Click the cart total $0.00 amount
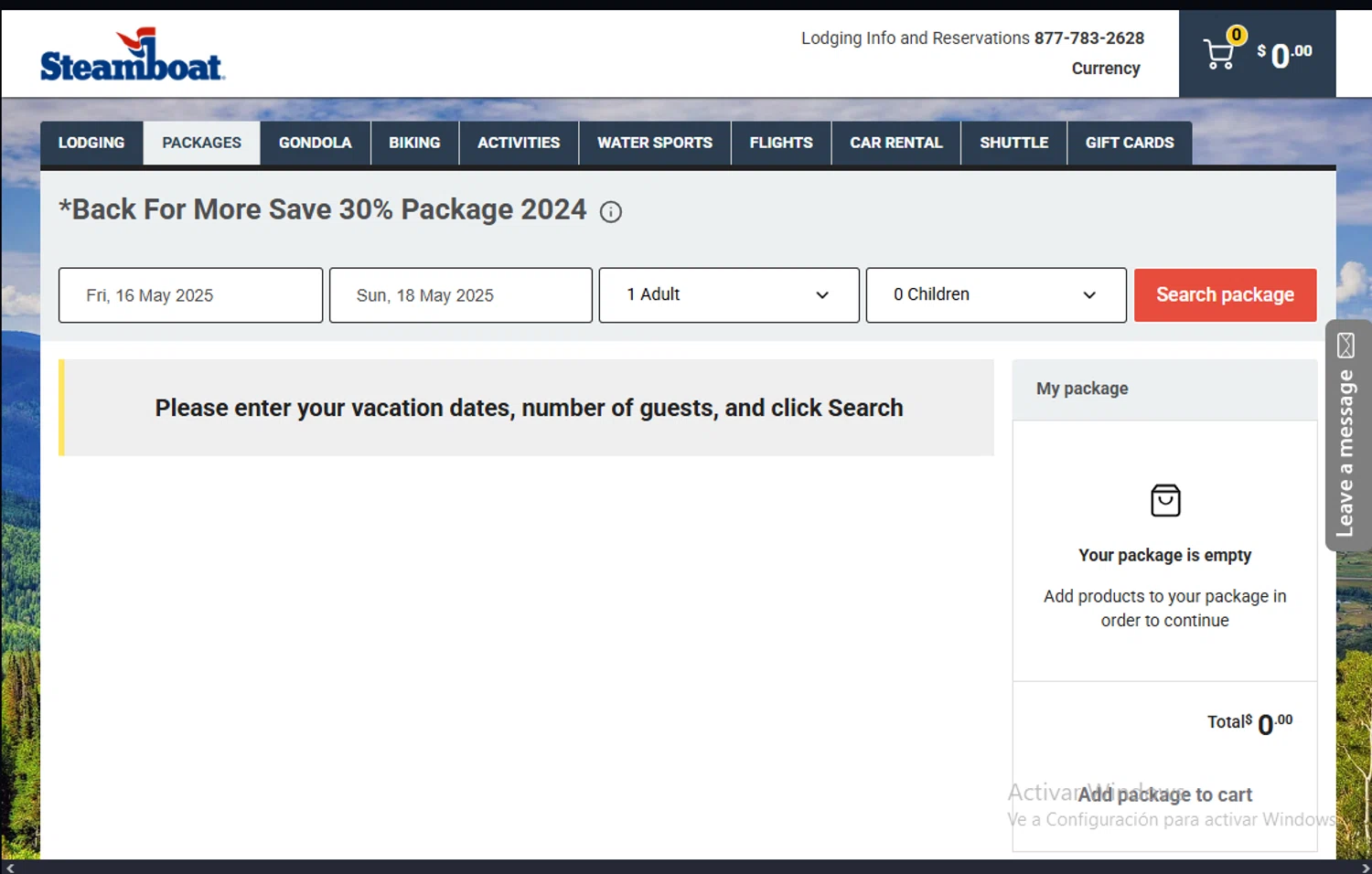This screenshot has height=874, width=1372. 1285,55
